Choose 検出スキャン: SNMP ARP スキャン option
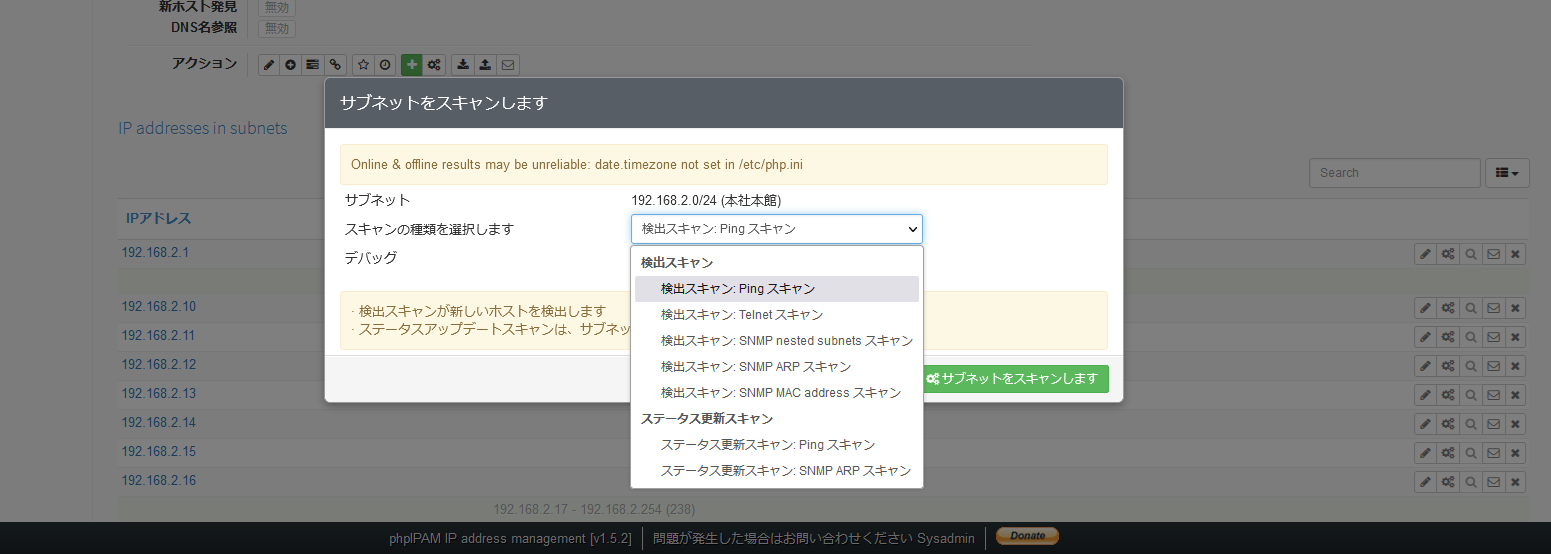 (755, 367)
